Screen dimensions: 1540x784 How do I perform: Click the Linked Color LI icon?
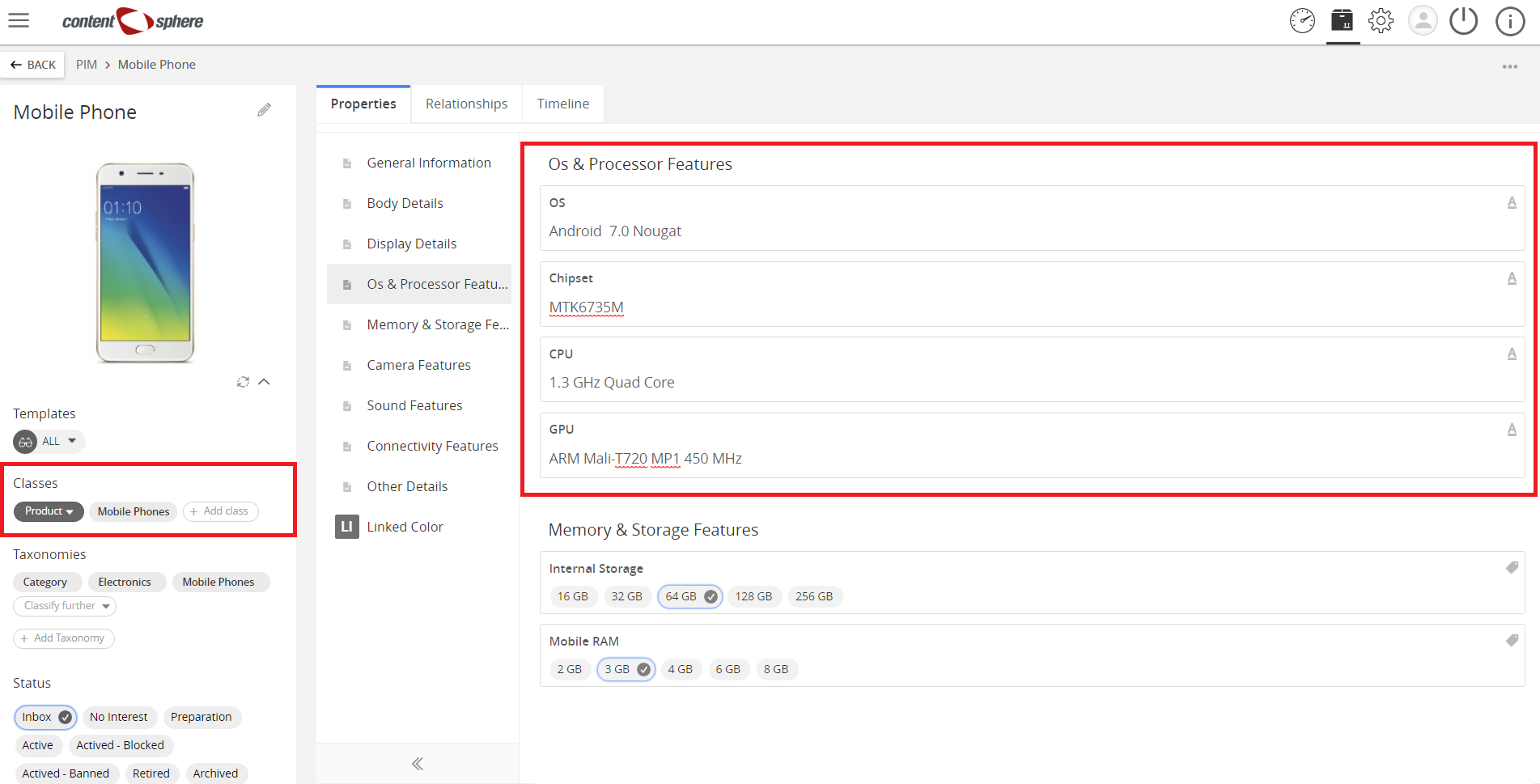(x=347, y=527)
